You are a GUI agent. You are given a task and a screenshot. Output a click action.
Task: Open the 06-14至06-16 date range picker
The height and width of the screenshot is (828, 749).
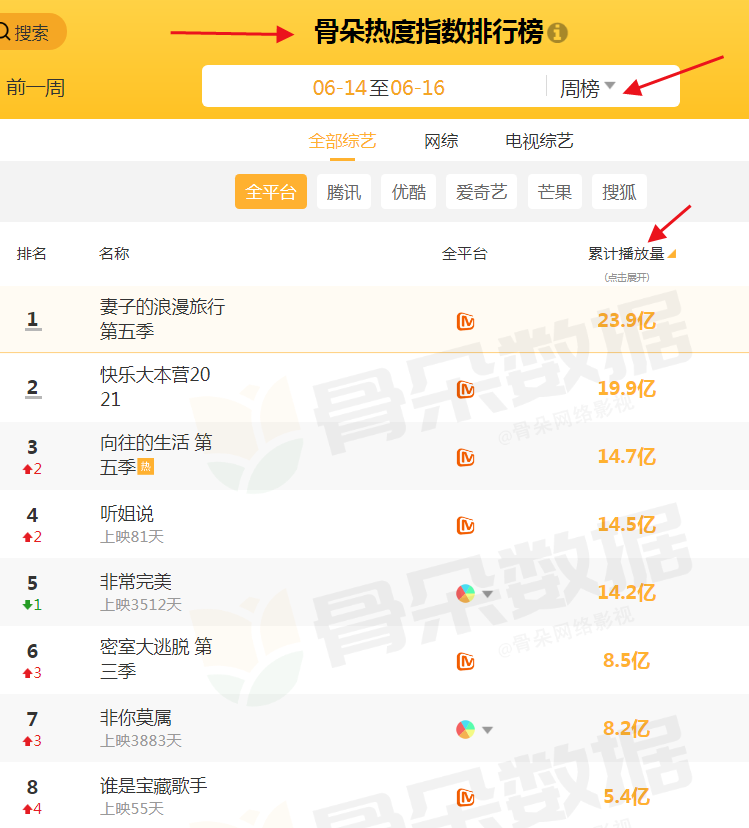pos(378,88)
